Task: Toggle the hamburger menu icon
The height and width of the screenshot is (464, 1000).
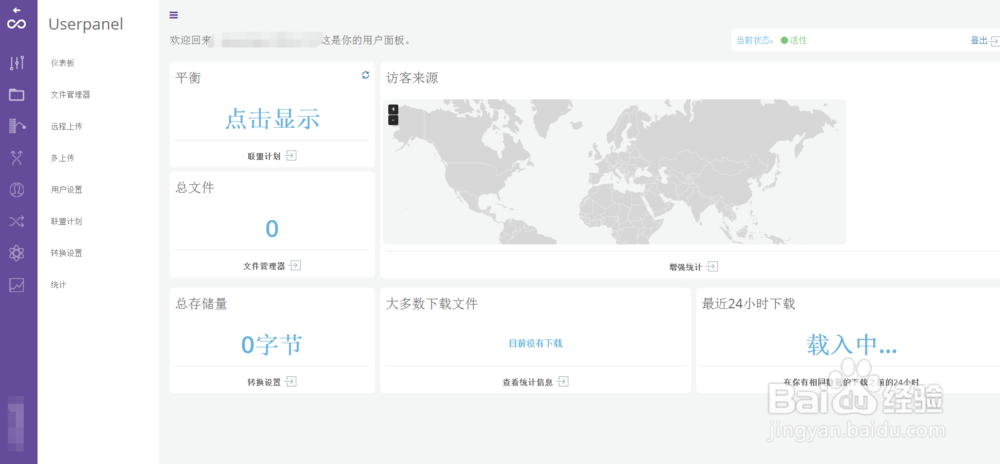Action: tap(173, 15)
